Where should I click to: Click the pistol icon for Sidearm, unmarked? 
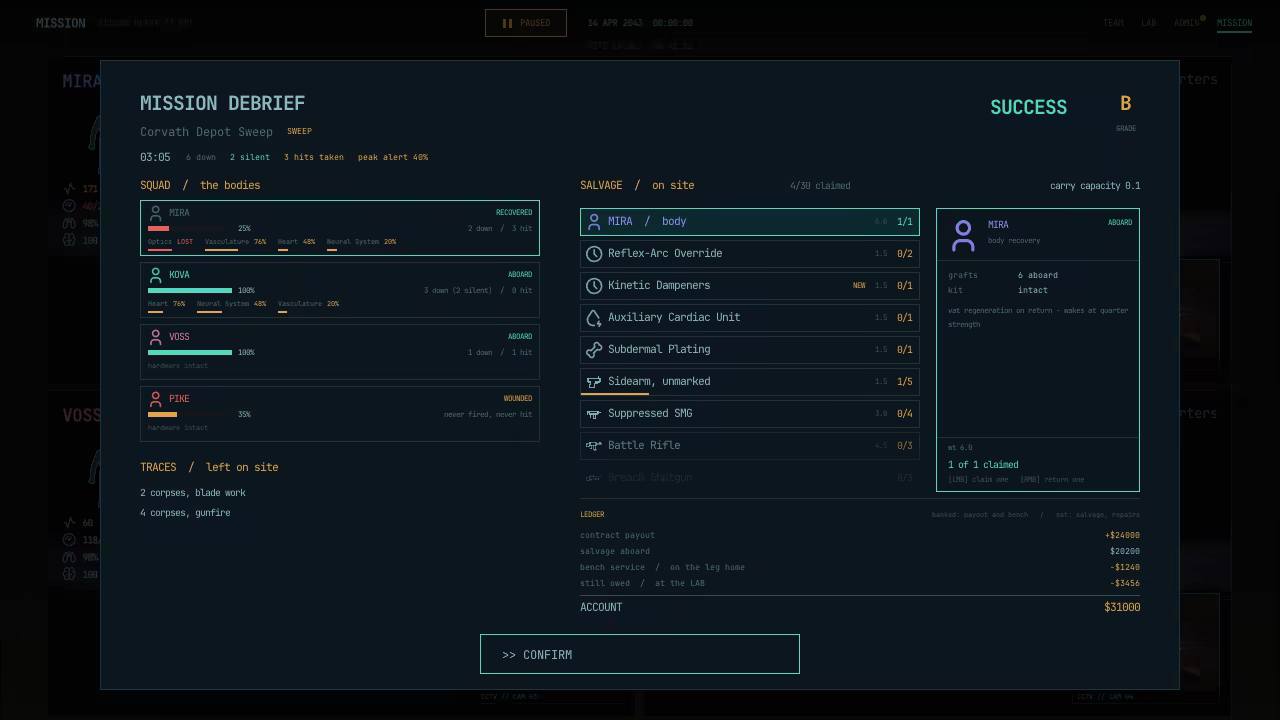coord(594,382)
